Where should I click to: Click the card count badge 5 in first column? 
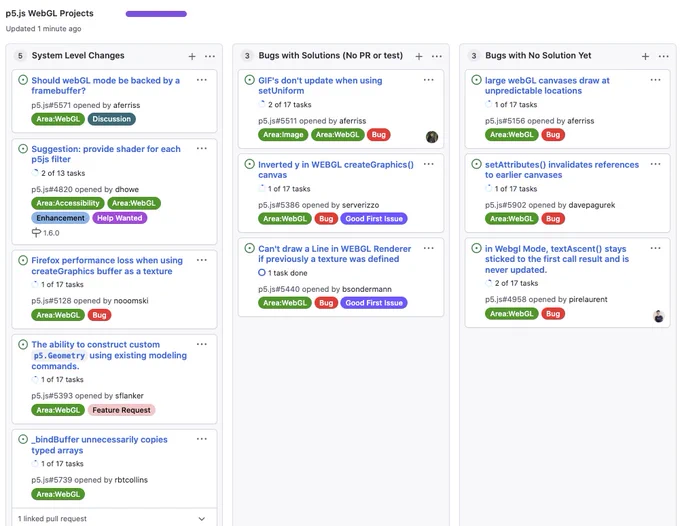20,56
